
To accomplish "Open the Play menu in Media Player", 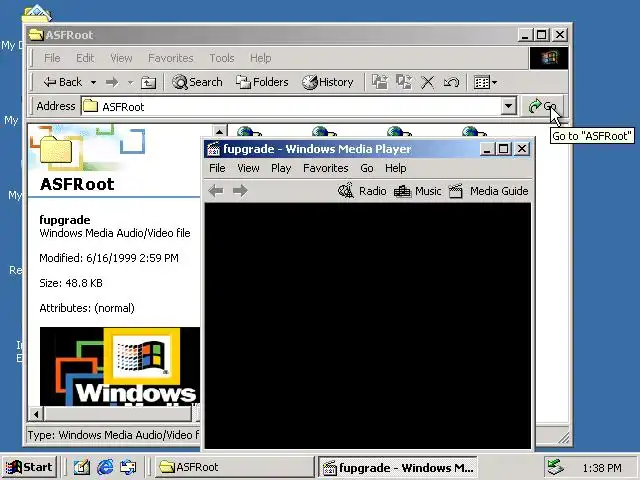I will click(281, 168).
